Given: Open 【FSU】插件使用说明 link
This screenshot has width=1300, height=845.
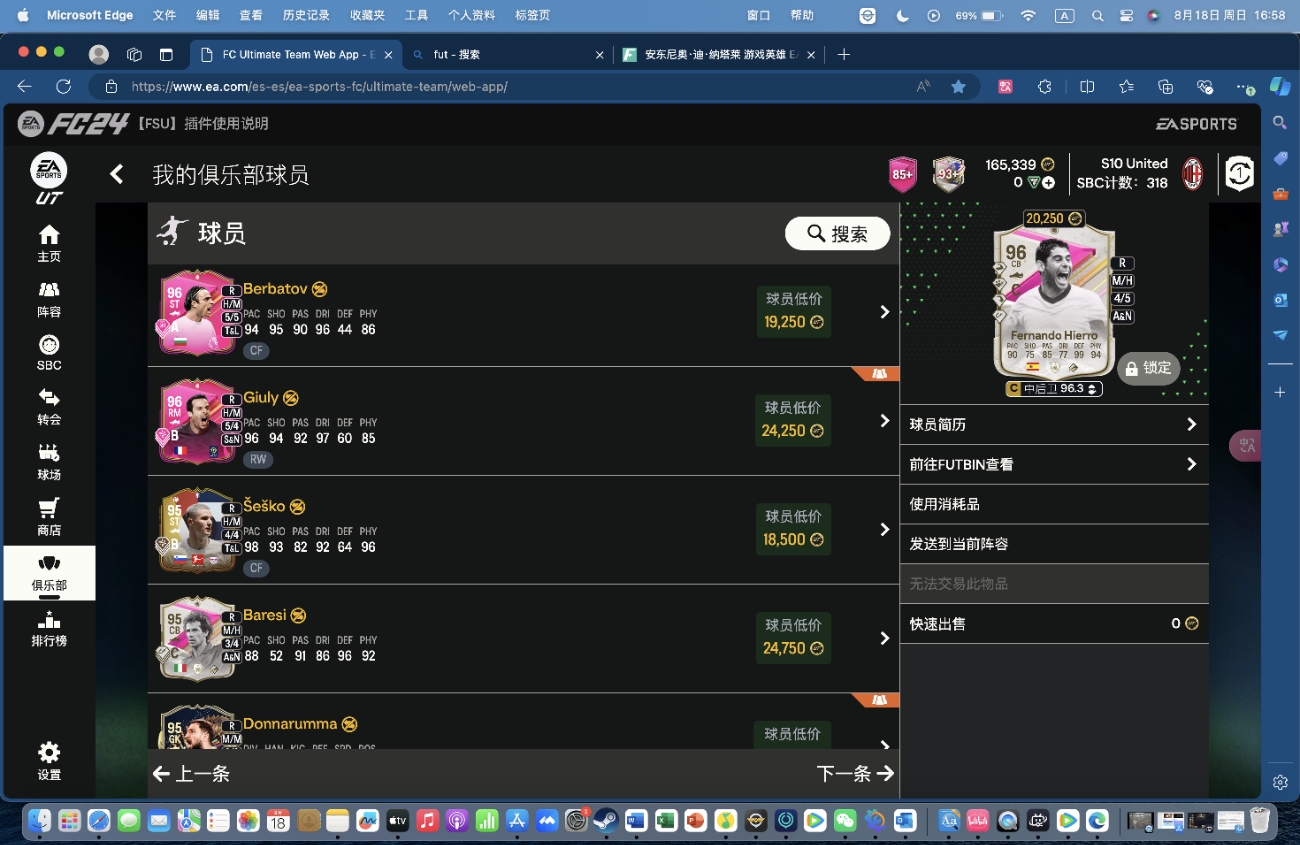Looking at the screenshot, I should [x=201, y=124].
